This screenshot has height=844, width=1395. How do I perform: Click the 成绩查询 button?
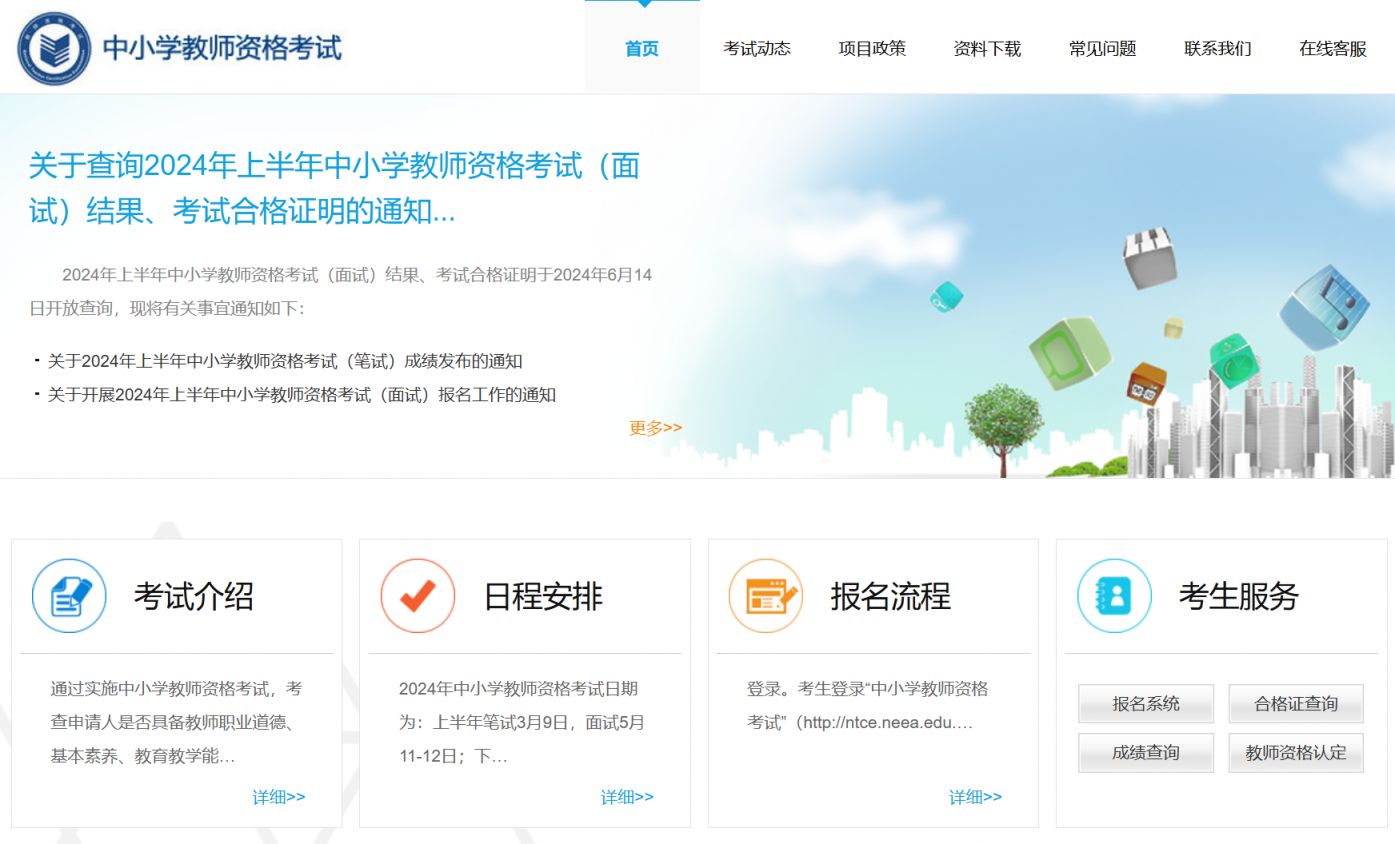(x=1146, y=753)
